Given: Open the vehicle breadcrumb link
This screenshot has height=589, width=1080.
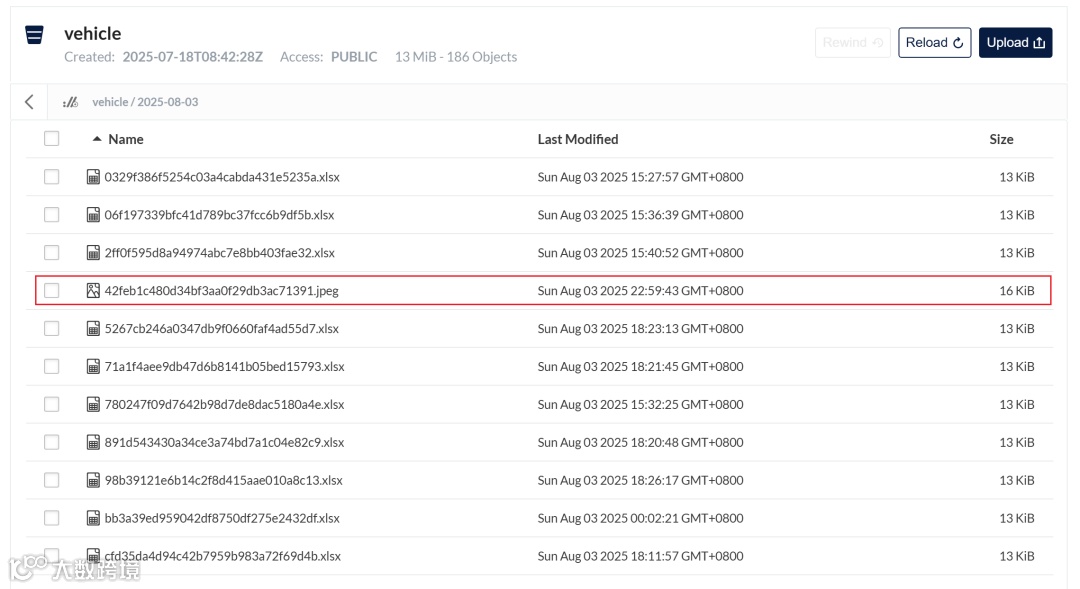Looking at the screenshot, I should [x=110, y=102].
